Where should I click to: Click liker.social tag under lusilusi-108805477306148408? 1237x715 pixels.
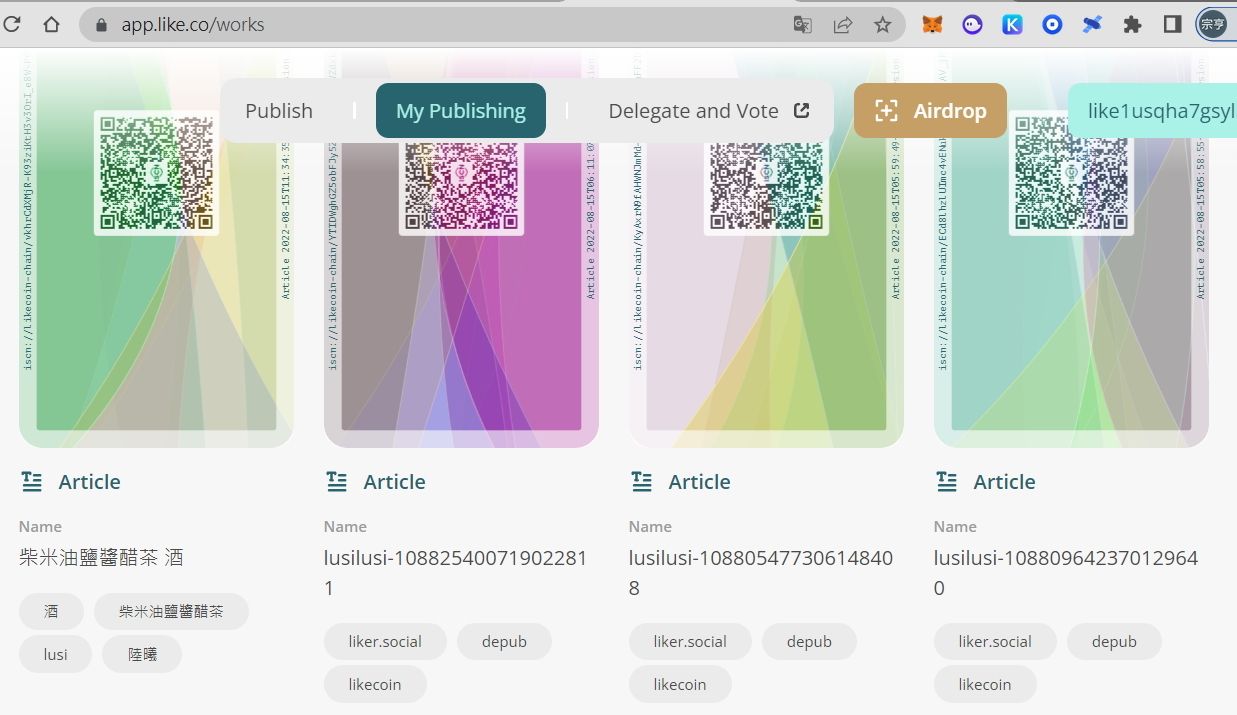pos(690,641)
